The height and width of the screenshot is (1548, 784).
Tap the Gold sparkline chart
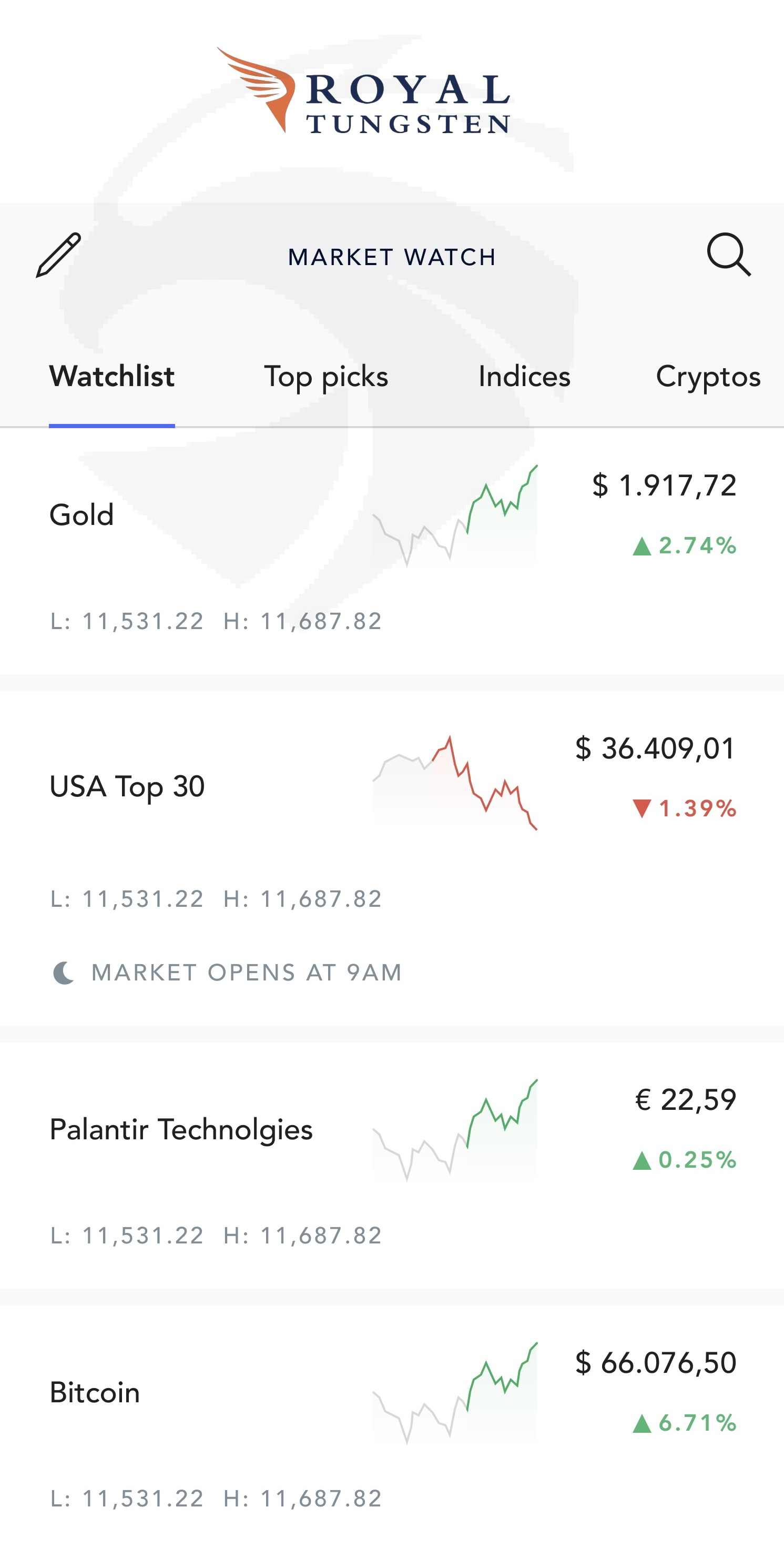[455, 516]
